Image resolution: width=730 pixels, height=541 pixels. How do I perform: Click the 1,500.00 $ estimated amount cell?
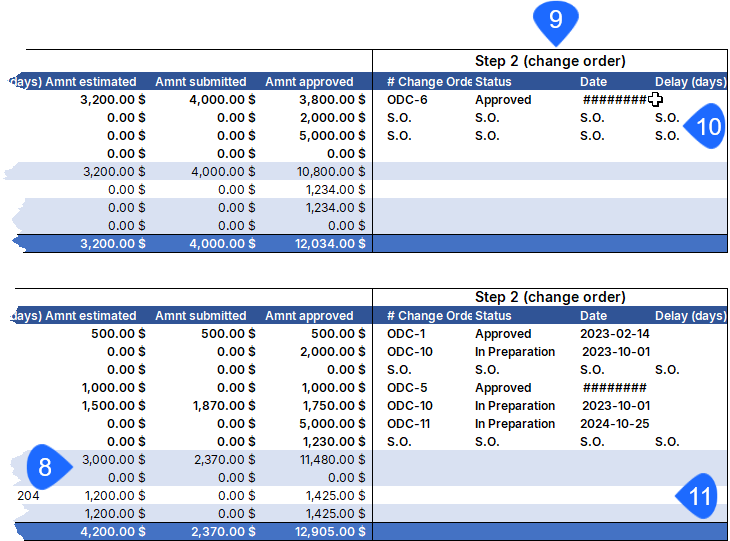114,406
